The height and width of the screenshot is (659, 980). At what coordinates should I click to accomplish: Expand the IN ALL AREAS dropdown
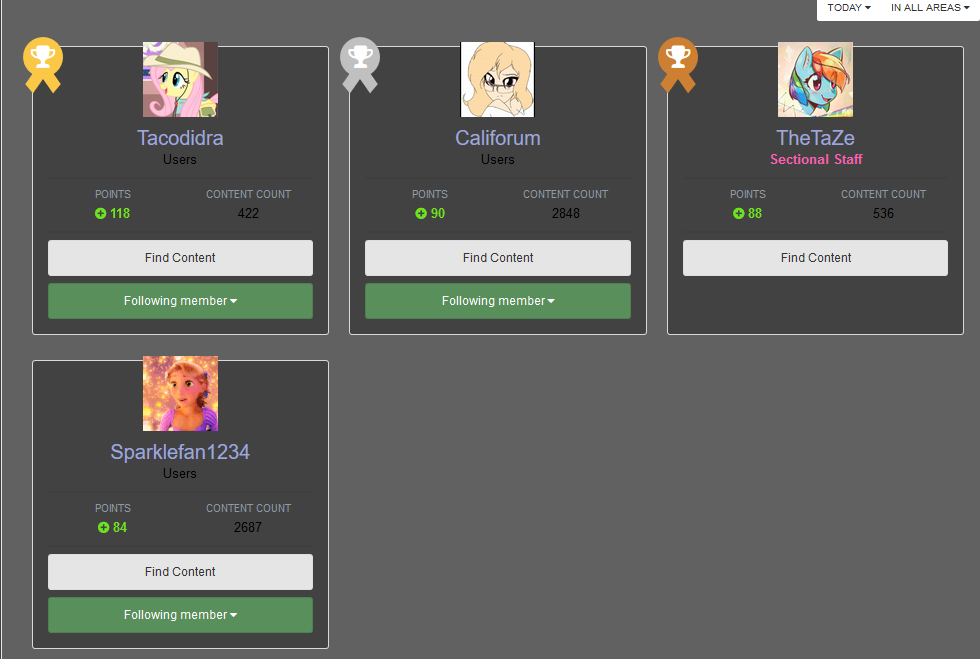pyautogui.click(x=930, y=8)
